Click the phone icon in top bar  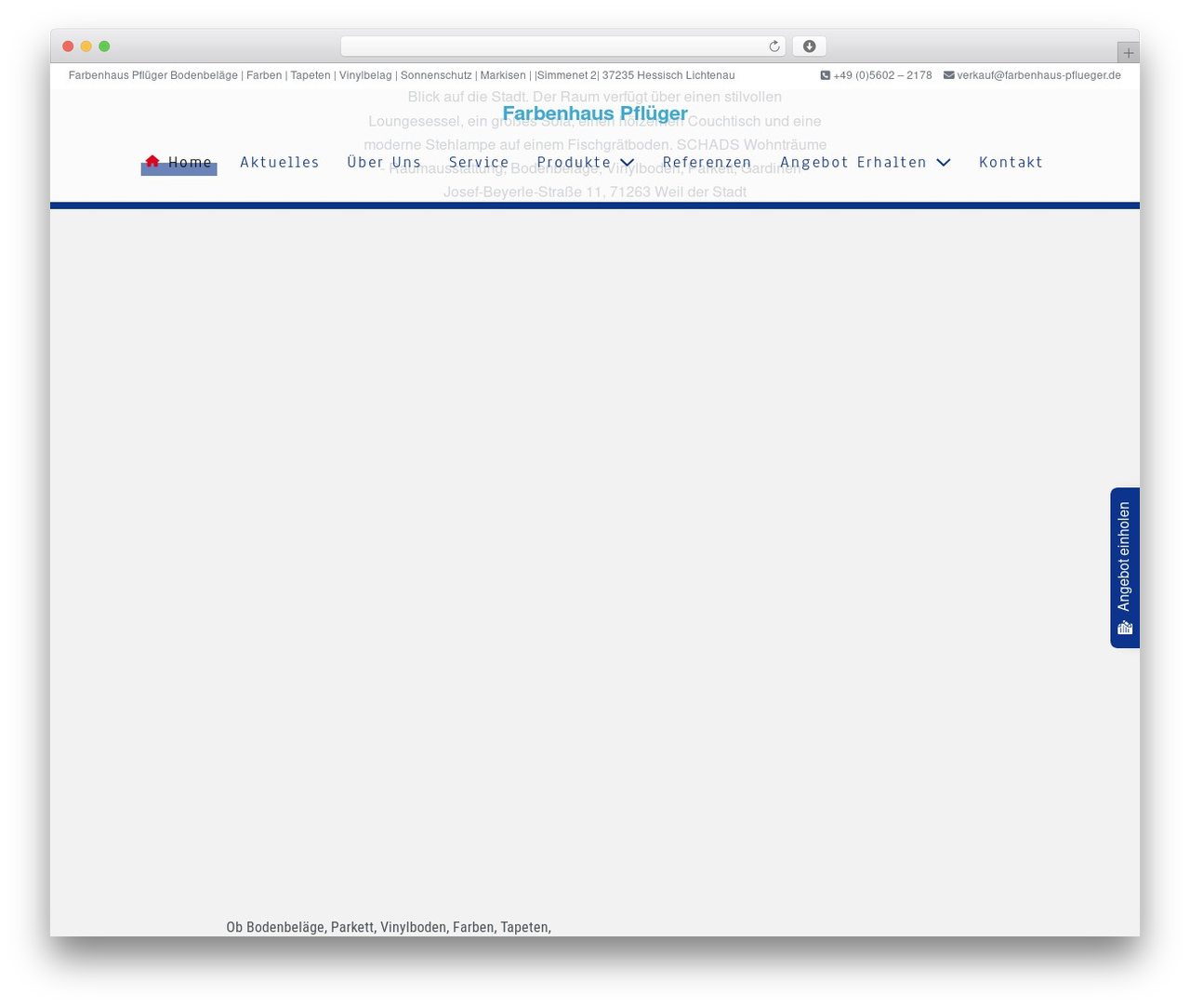coord(825,75)
